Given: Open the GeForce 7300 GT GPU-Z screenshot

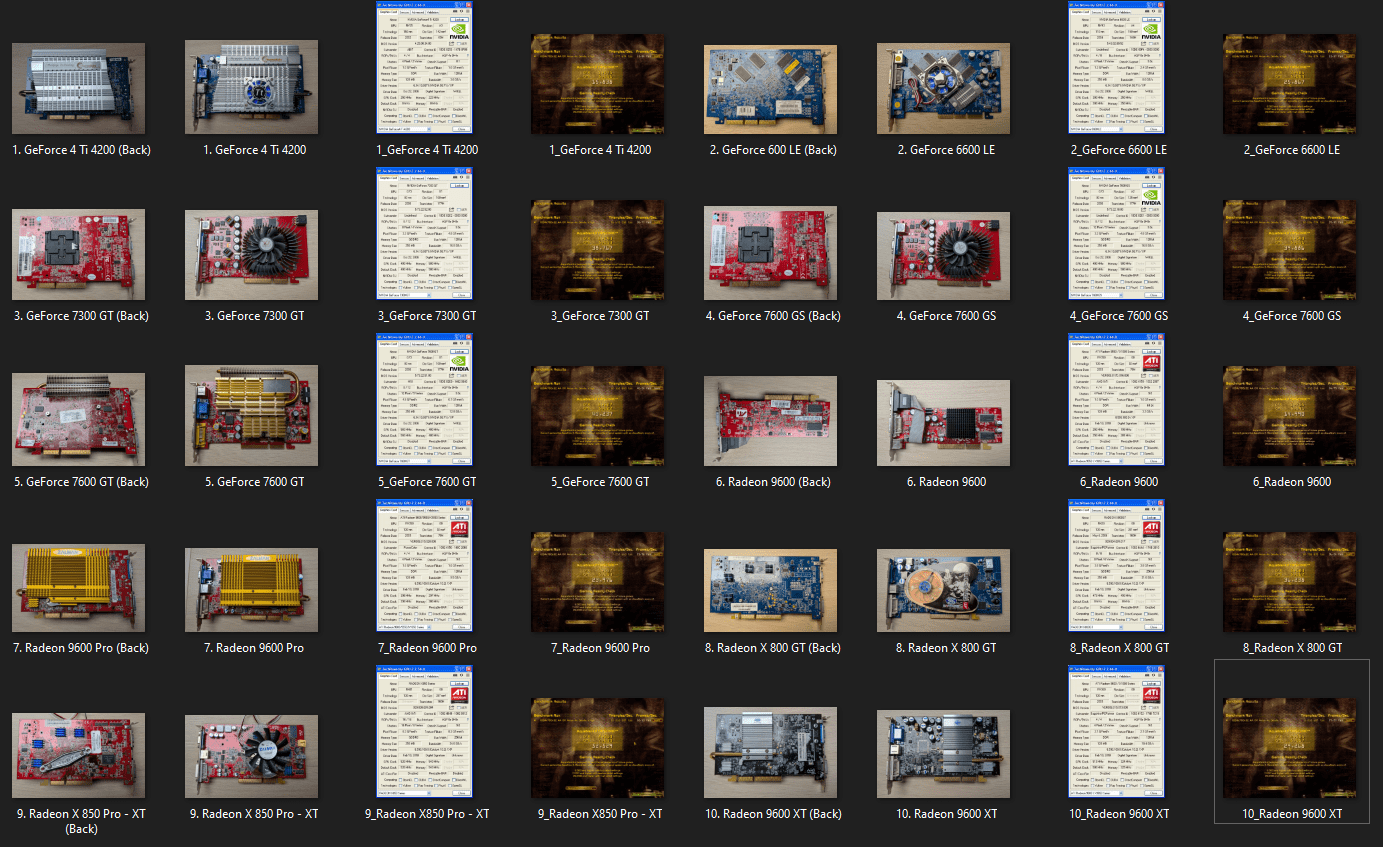Looking at the screenshot, I should click(x=424, y=234).
